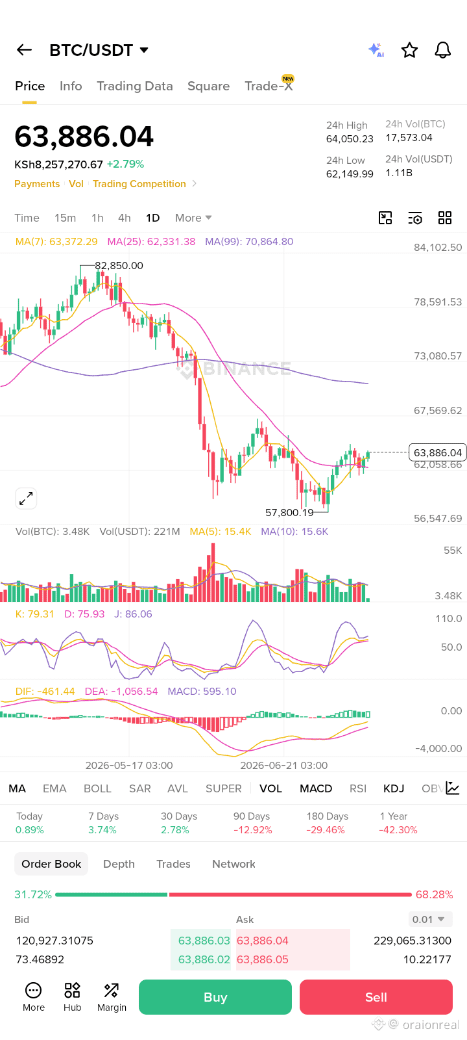Open the Hub icon
Image resolution: width=467 pixels, height=1040 pixels.
pos(72,997)
